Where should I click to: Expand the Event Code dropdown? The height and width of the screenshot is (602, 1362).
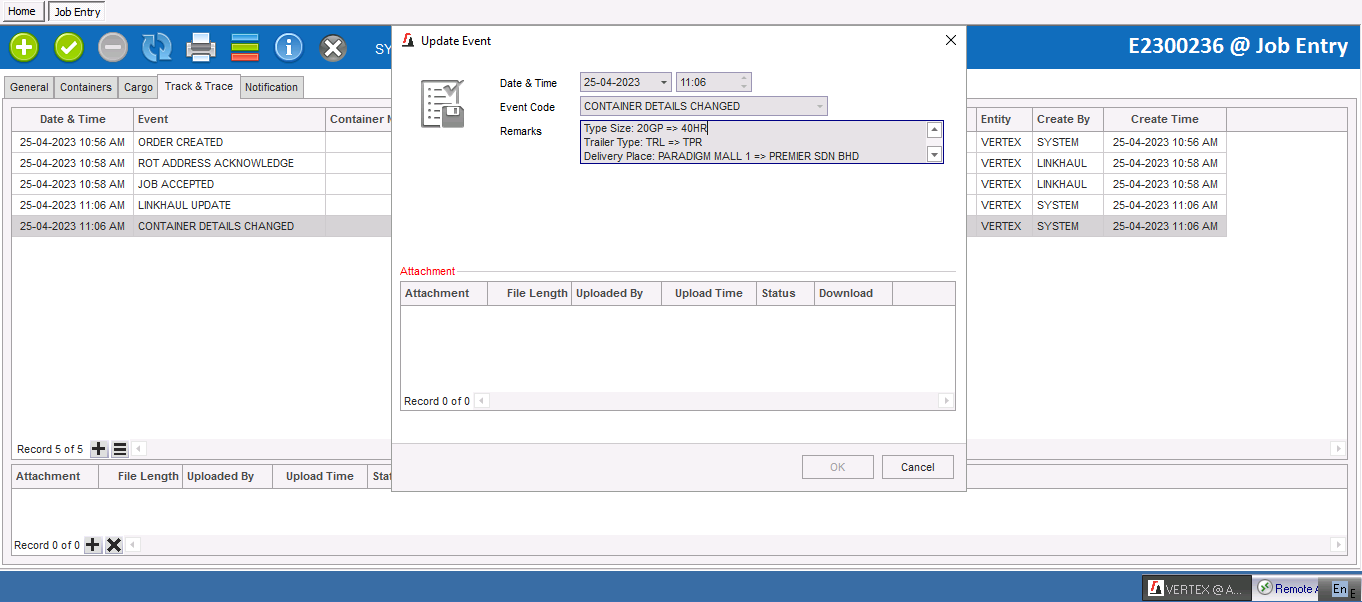819,106
